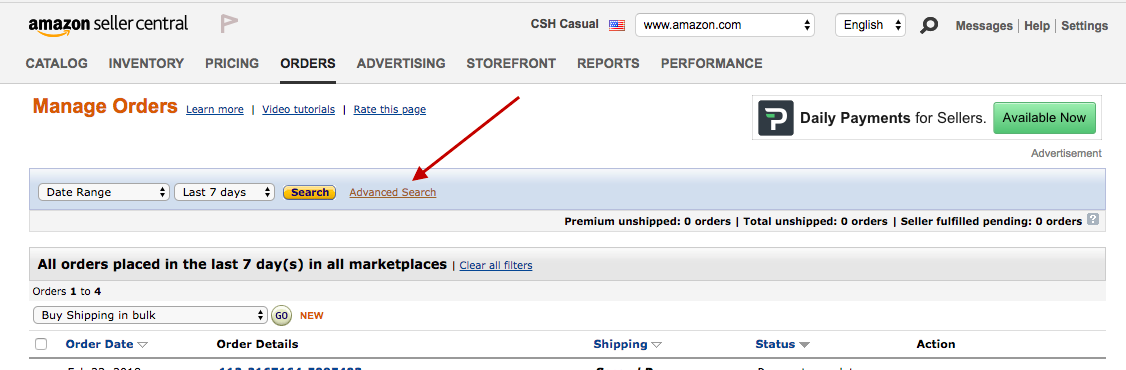Click the help question mark icon near pending orders
Image resolution: width=1126 pixels, height=370 pixels.
coord(1092,220)
